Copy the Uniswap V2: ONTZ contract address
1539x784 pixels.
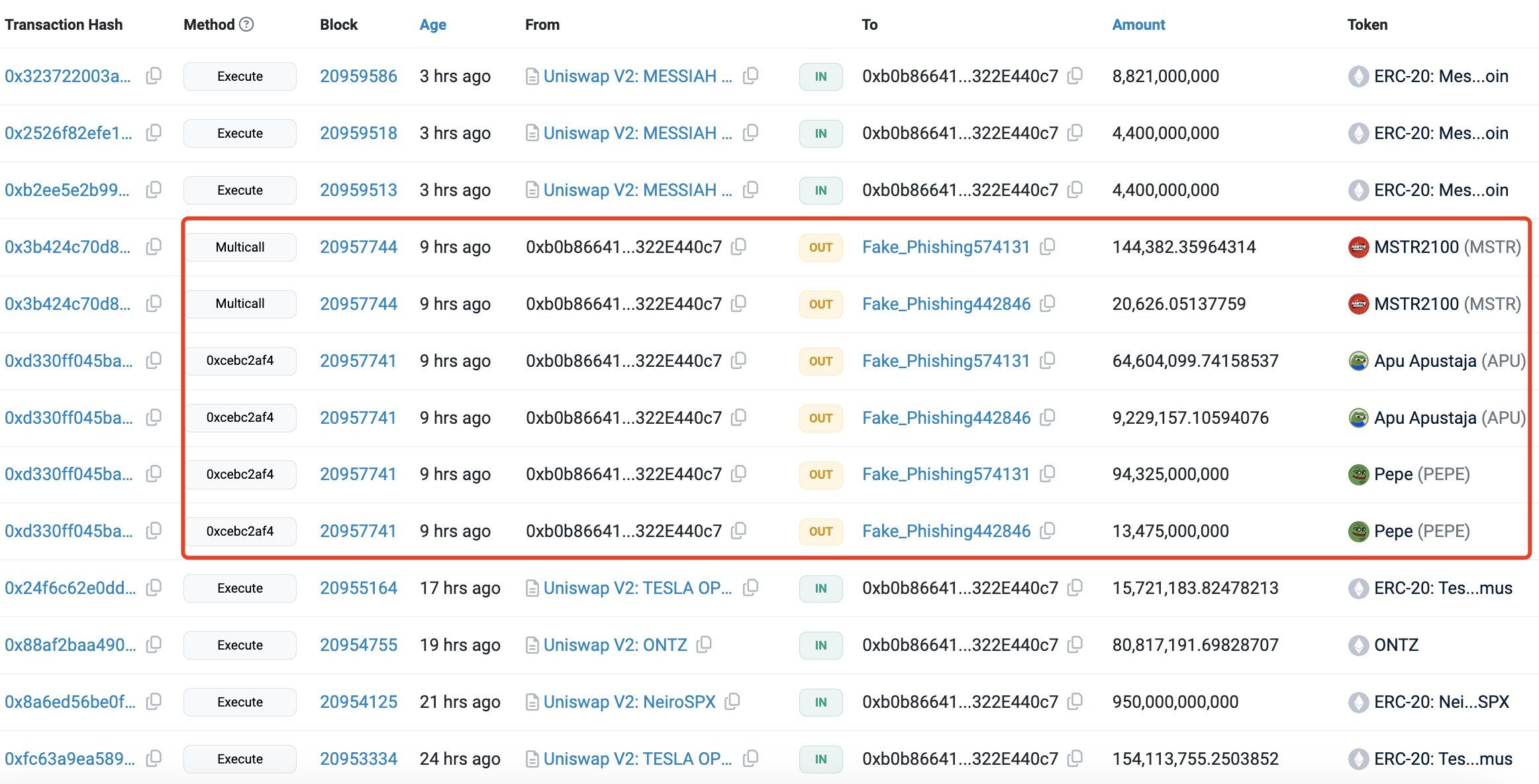(703, 644)
